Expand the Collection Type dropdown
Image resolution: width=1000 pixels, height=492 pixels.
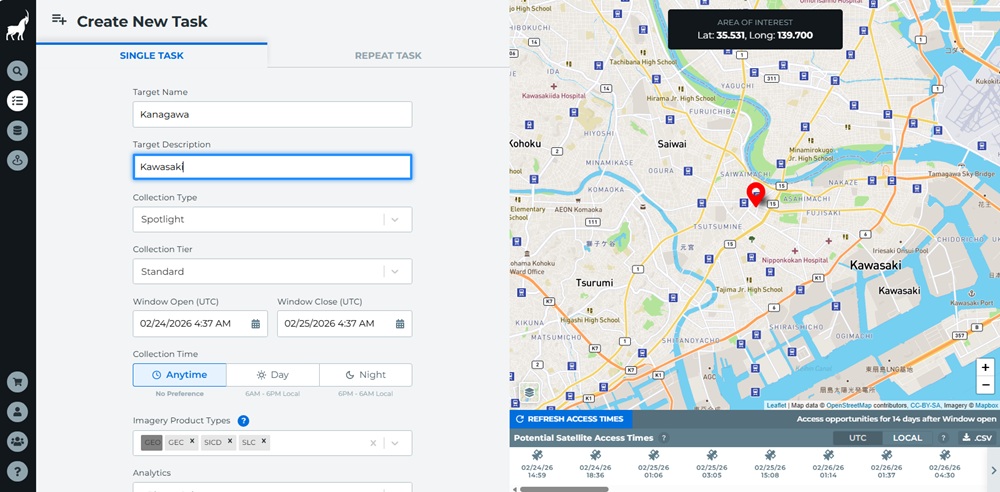click(x=396, y=220)
